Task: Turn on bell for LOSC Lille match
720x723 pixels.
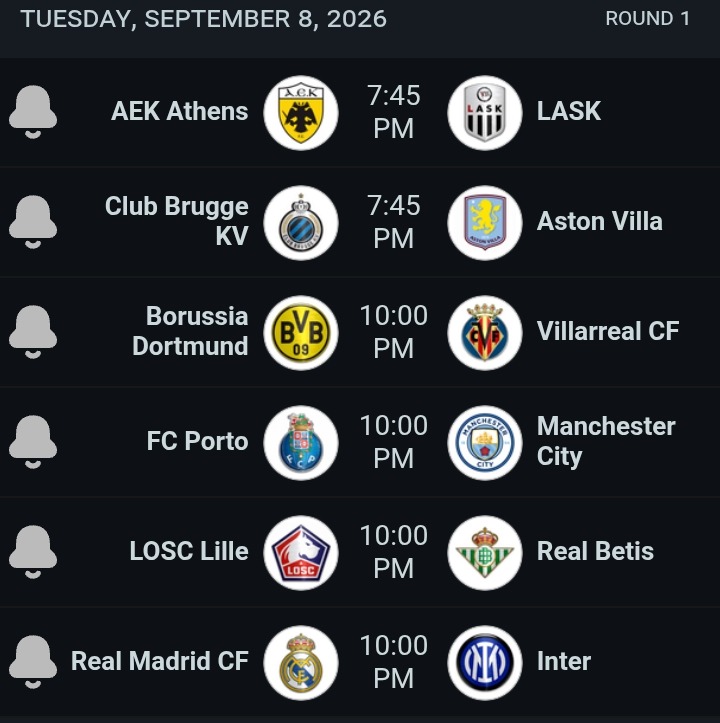Action: tap(33, 551)
